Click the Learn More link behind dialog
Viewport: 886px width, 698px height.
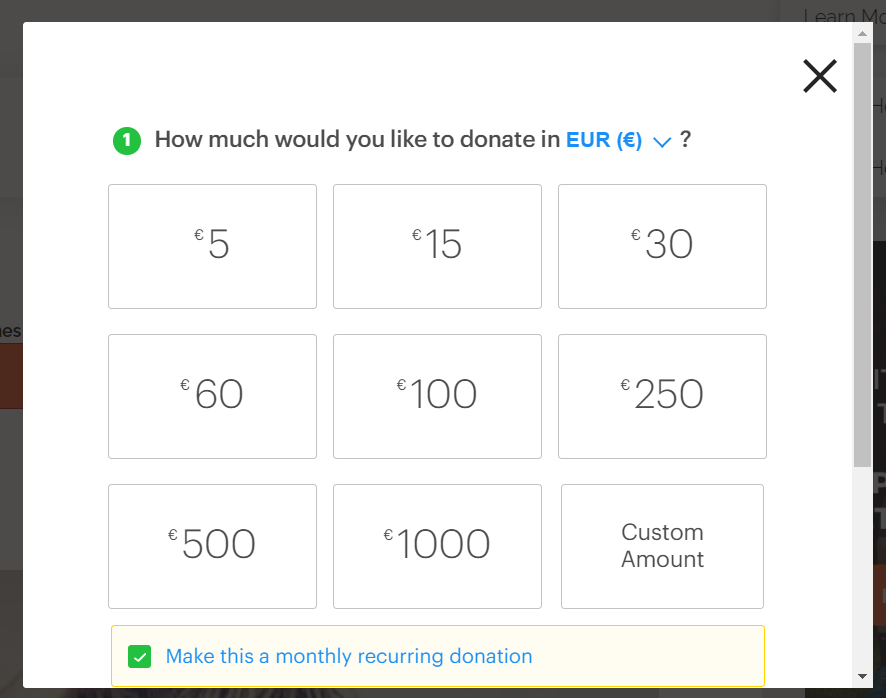(x=844, y=16)
